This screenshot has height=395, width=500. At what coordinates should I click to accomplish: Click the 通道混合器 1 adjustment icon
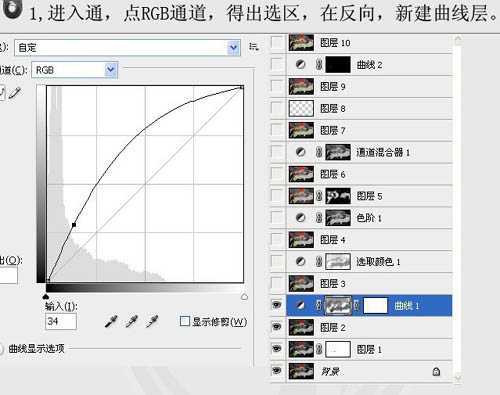click(300, 152)
